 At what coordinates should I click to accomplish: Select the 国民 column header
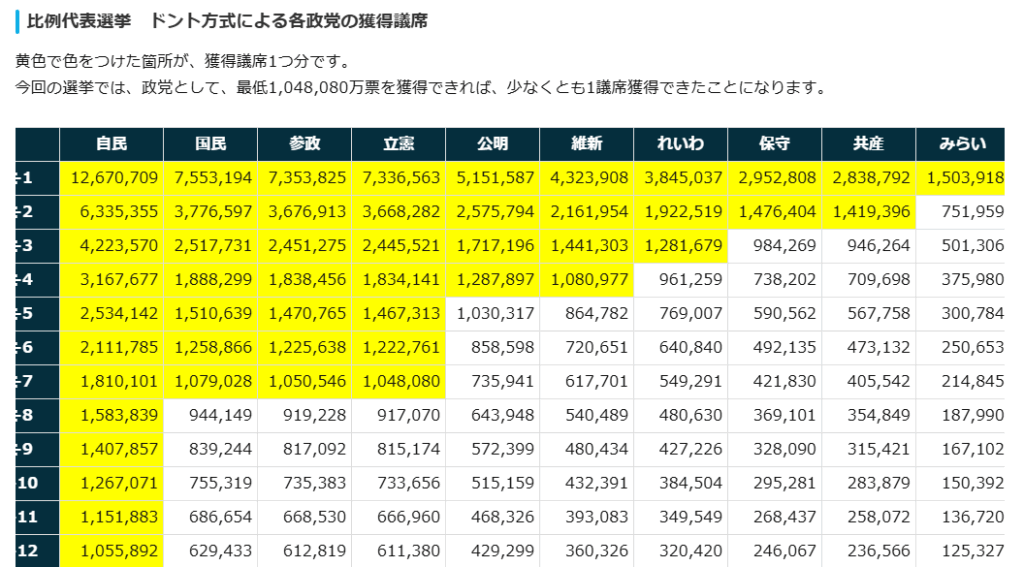(x=210, y=144)
